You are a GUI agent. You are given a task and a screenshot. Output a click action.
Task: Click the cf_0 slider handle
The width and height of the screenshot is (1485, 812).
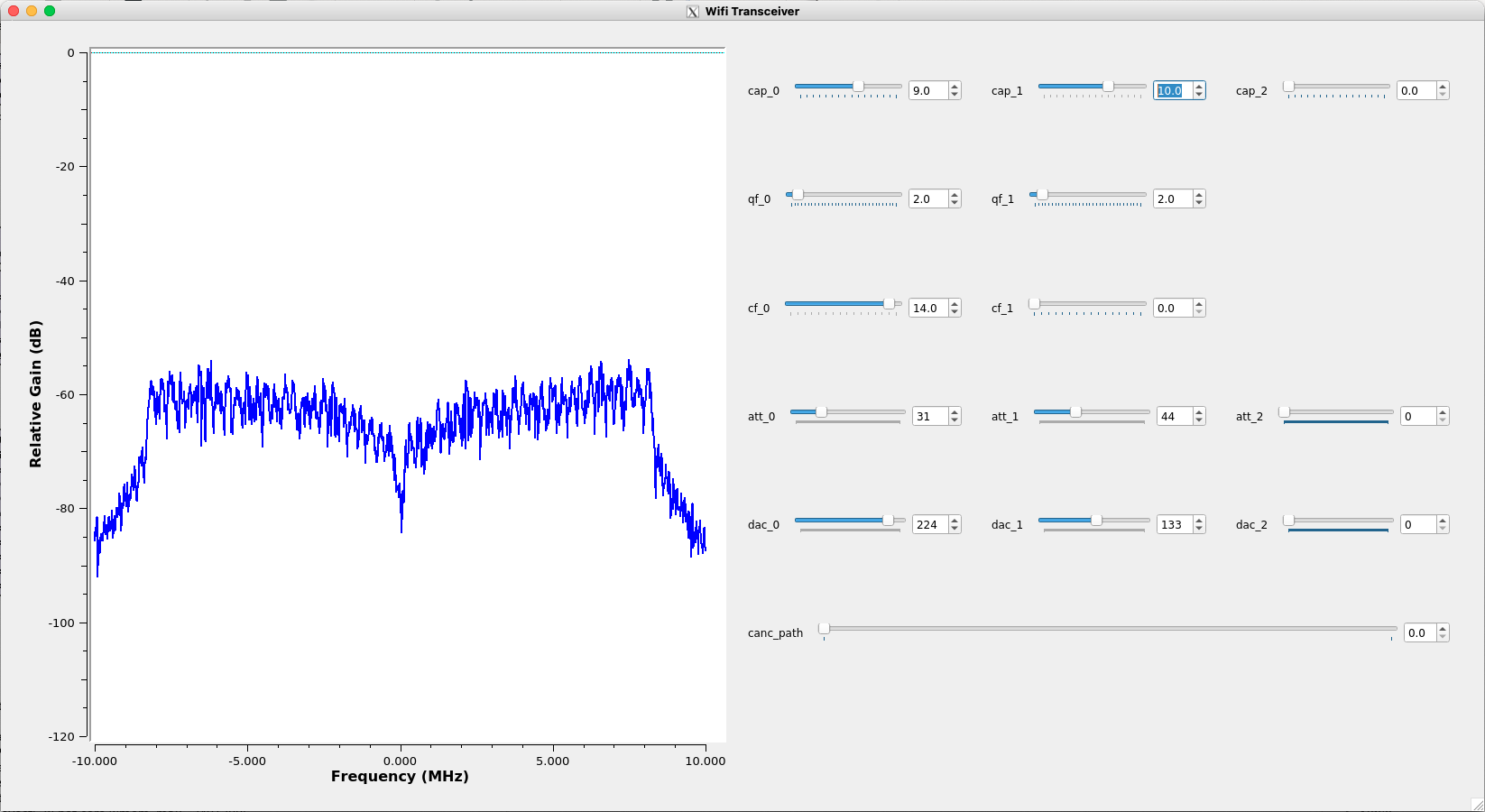pos(889,304)
